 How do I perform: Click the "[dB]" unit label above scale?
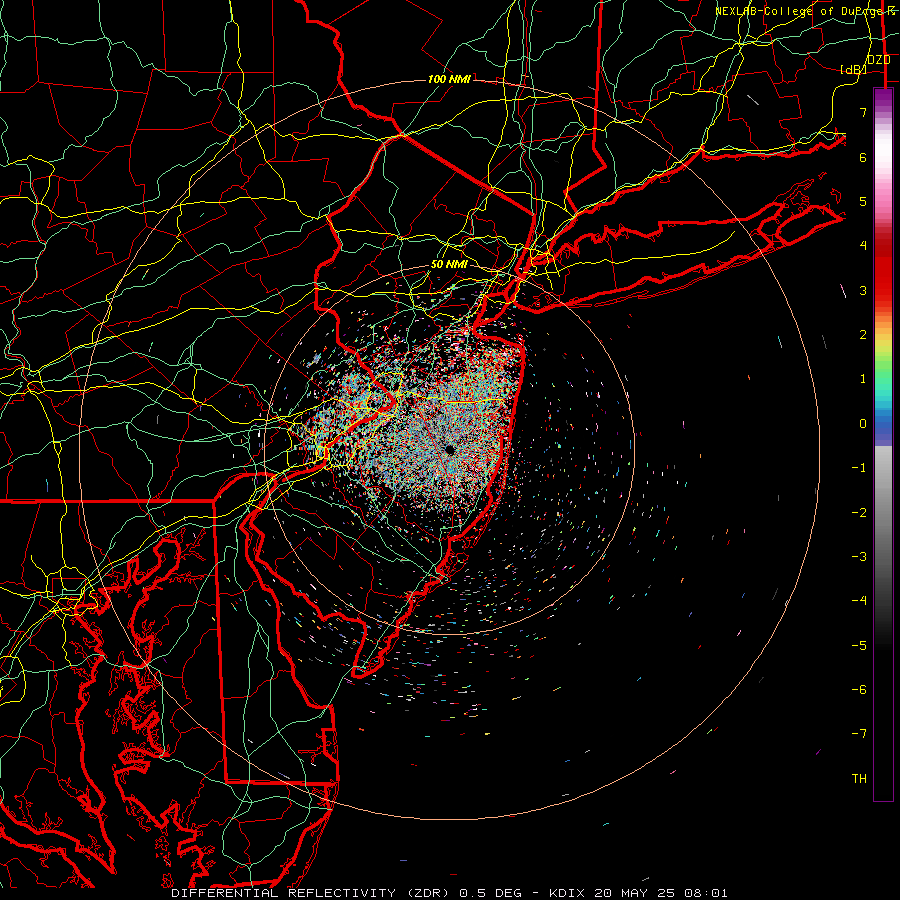point(854,70)
